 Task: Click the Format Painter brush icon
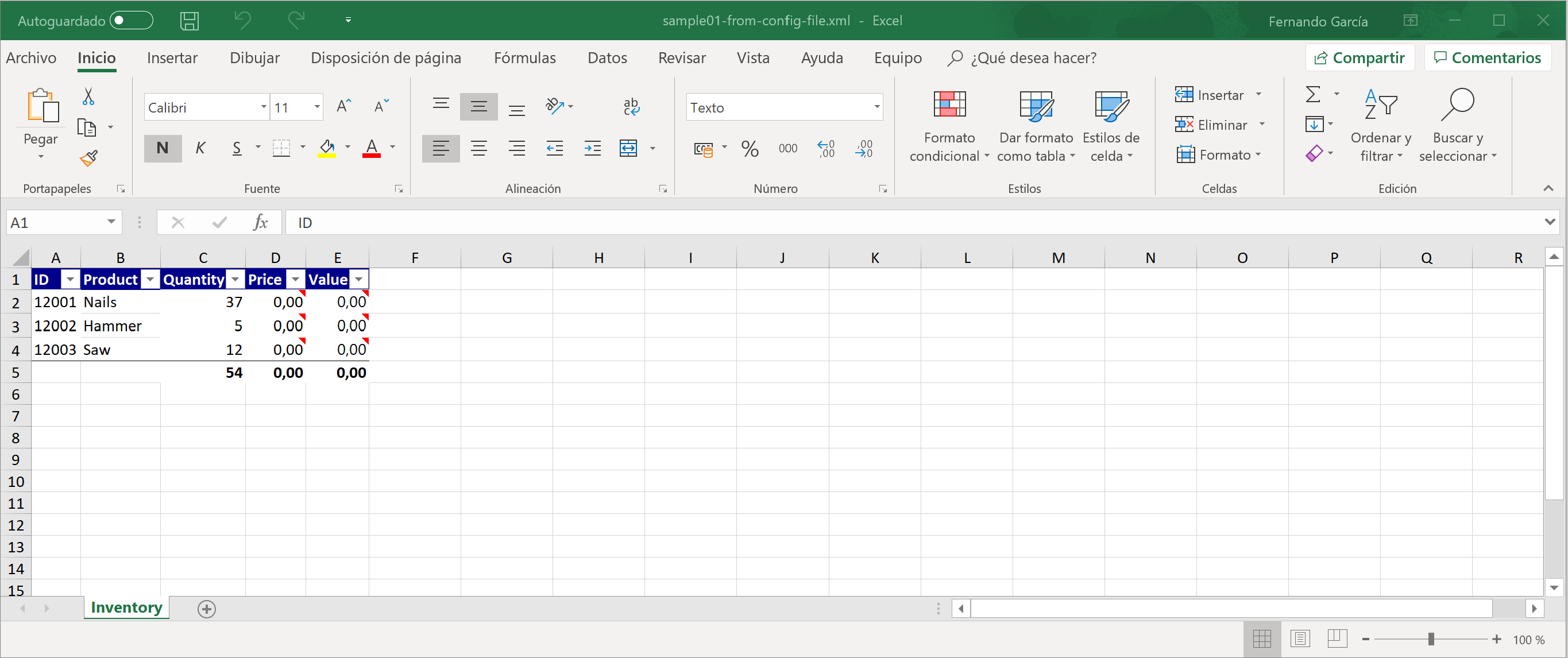click(89, 159)
